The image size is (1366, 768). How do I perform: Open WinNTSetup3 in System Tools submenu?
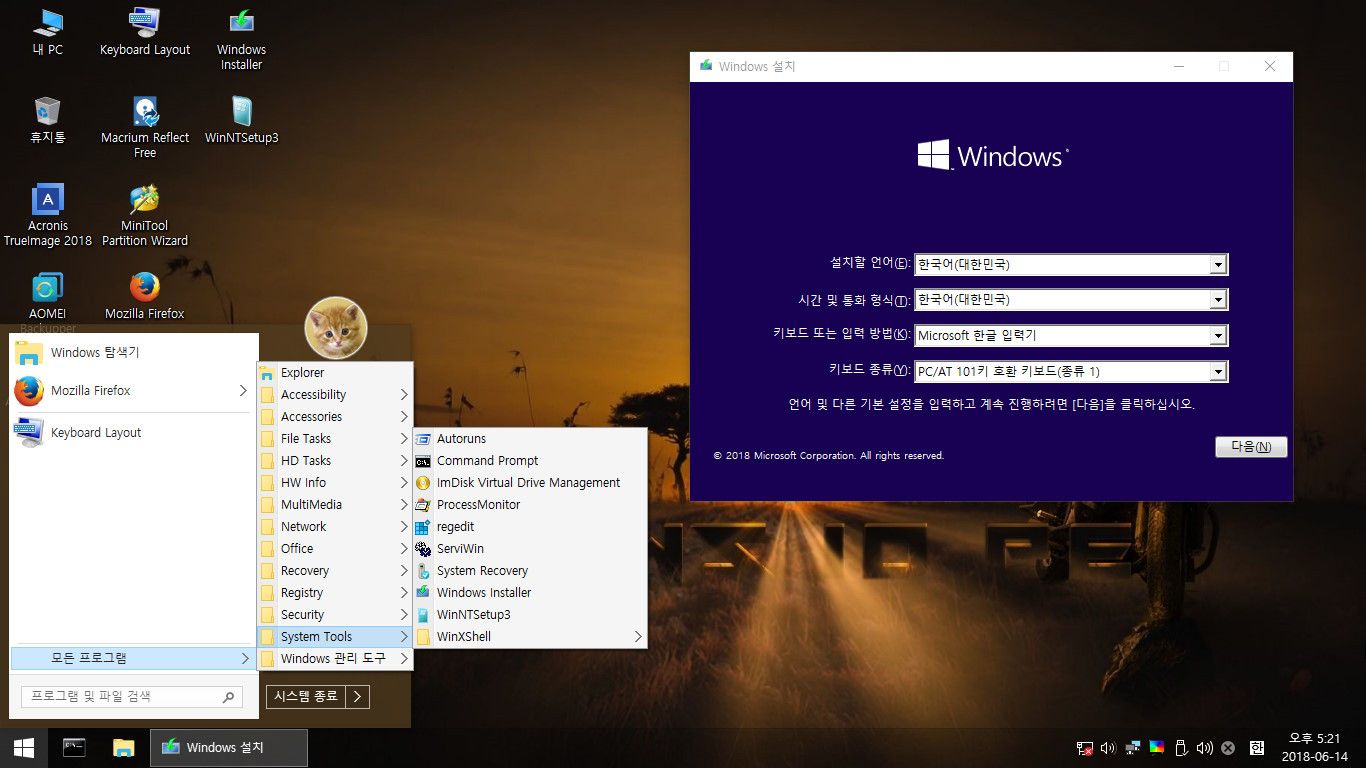tap(530, 614)
